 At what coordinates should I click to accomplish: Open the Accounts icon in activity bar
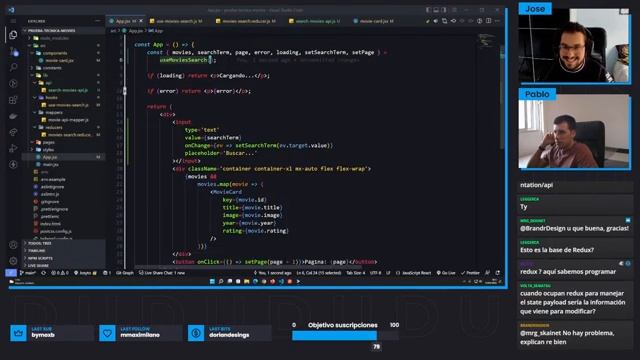click(13, 244)
